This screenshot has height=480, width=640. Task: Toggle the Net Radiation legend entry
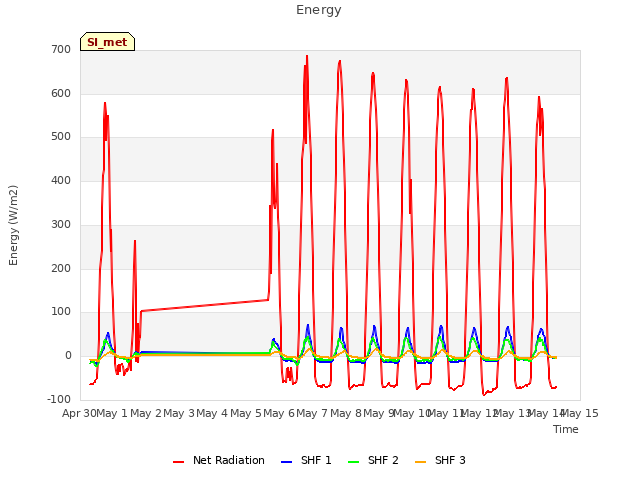point(219,460)
